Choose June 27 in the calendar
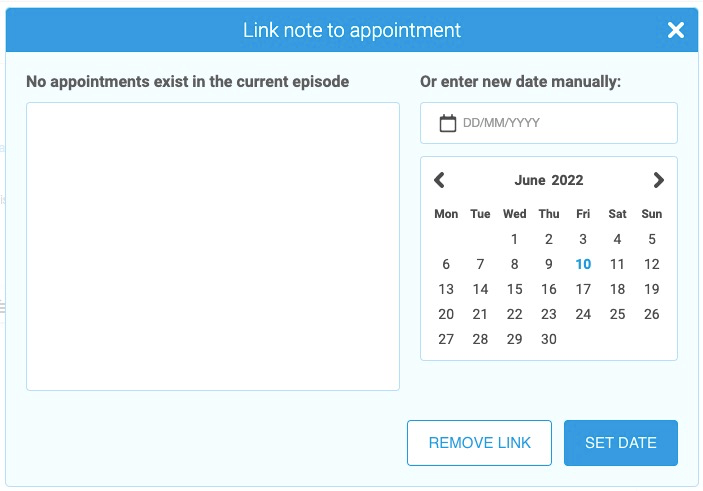This screenshot has width=703, height=491. (446, 339)
